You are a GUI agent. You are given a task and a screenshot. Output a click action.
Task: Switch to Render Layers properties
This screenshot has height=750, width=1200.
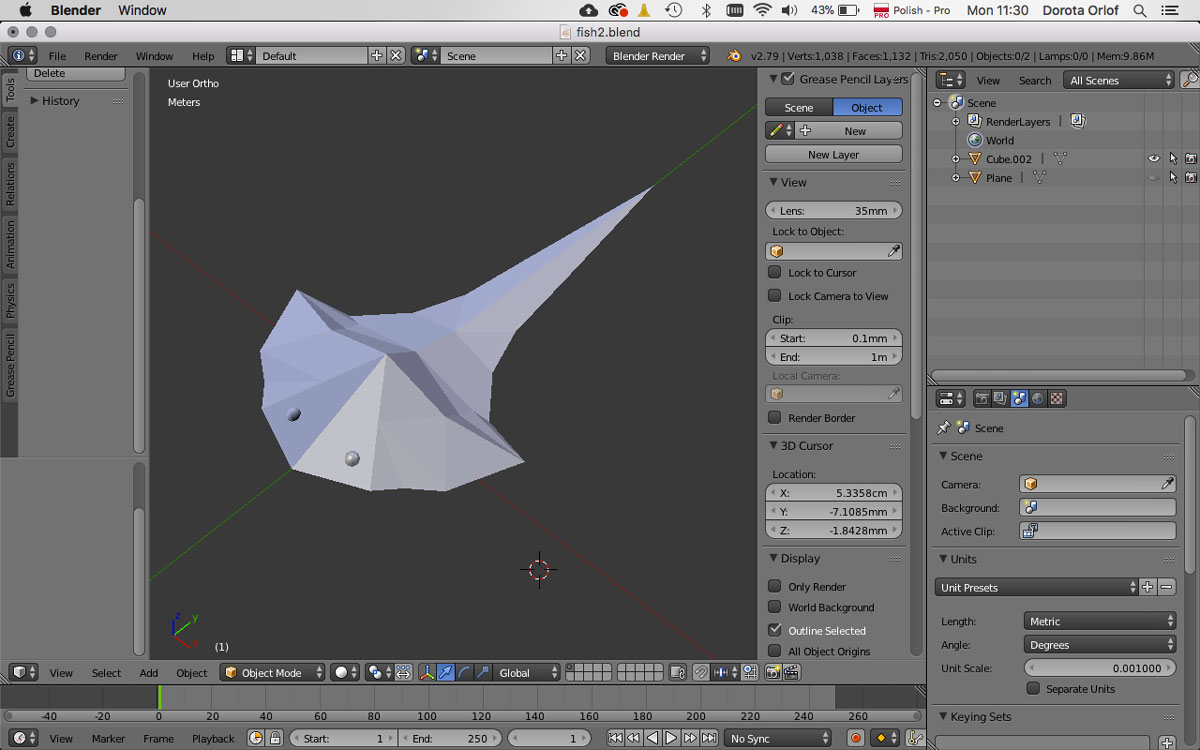[x=1000, y=398]
